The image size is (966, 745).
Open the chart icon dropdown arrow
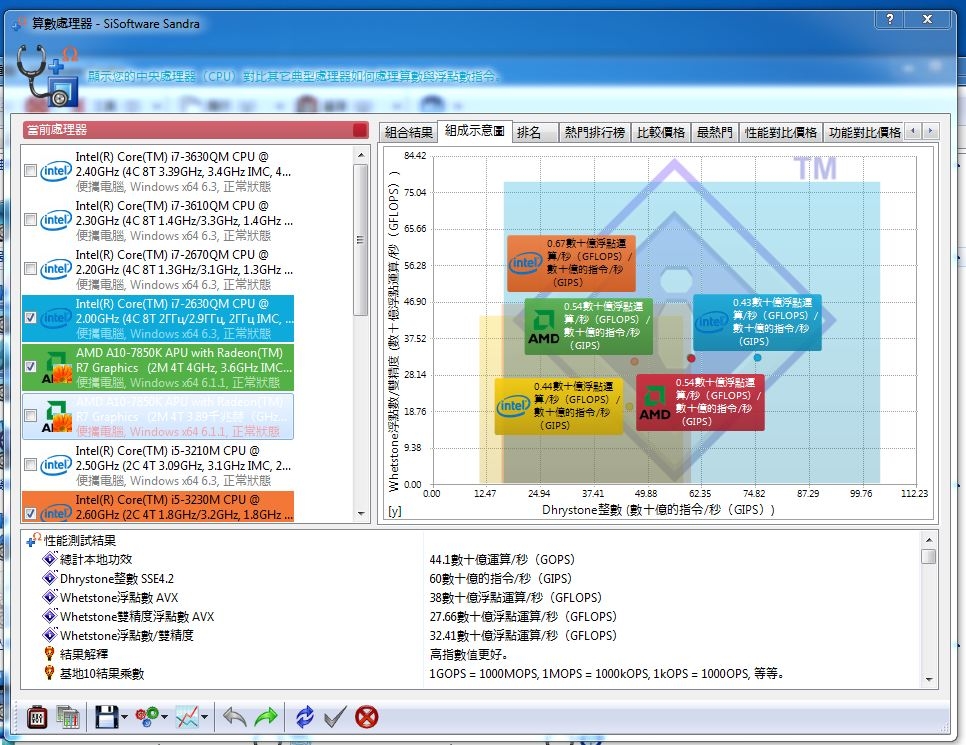[x=205, y=717]
